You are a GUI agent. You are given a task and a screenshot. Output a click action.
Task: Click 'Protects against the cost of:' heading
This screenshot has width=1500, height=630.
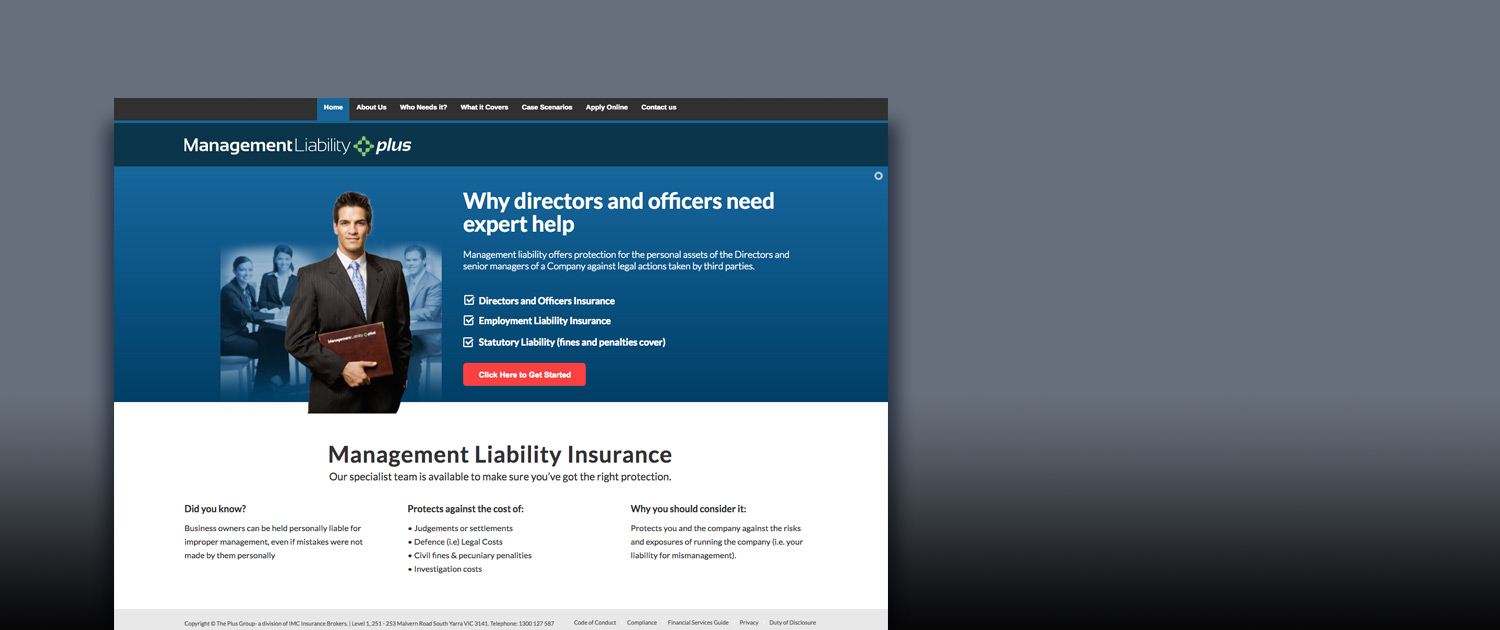(465, 509)
